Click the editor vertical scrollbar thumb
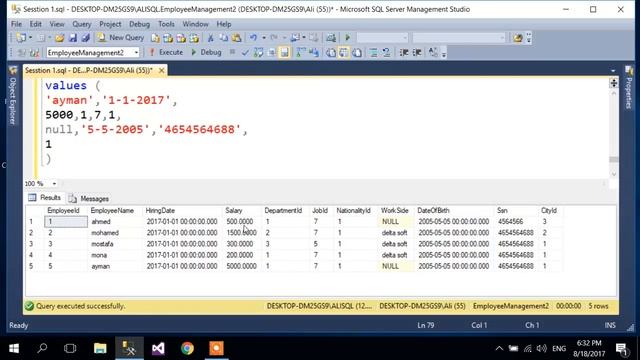 (x=613, y=160)
